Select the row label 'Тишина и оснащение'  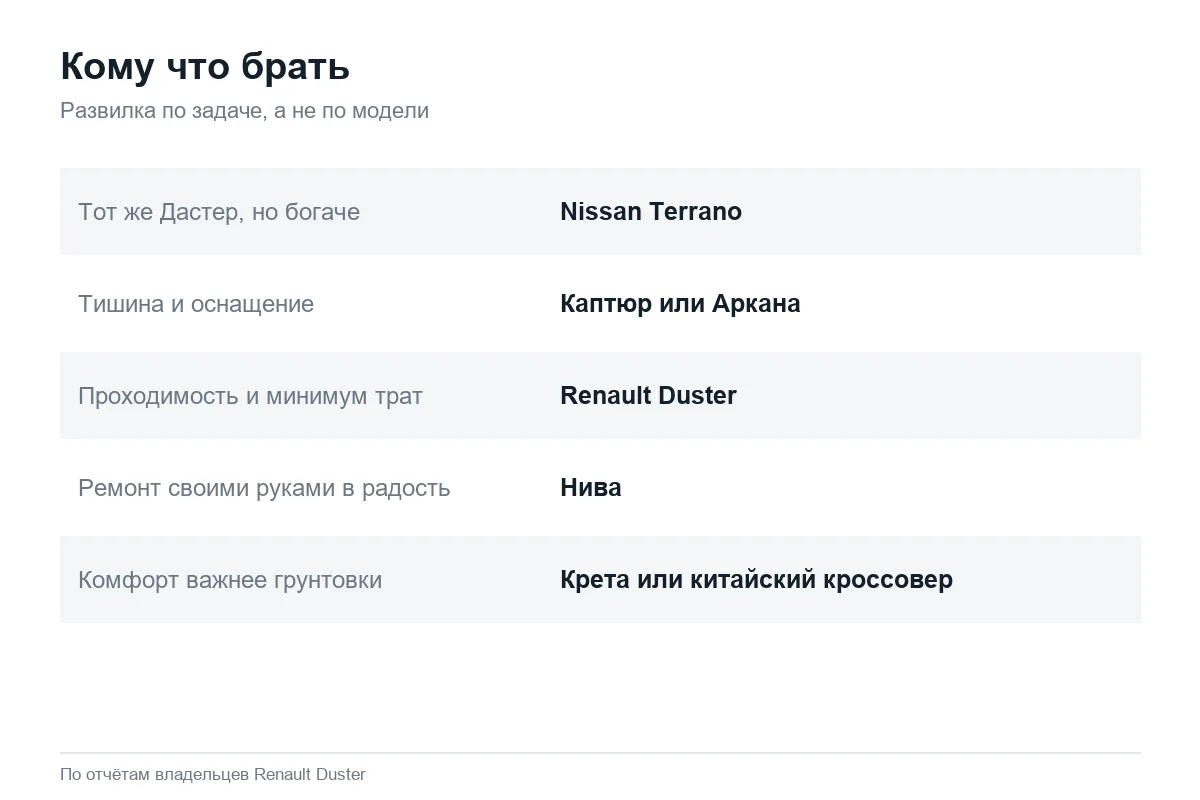tap(196, 304)
